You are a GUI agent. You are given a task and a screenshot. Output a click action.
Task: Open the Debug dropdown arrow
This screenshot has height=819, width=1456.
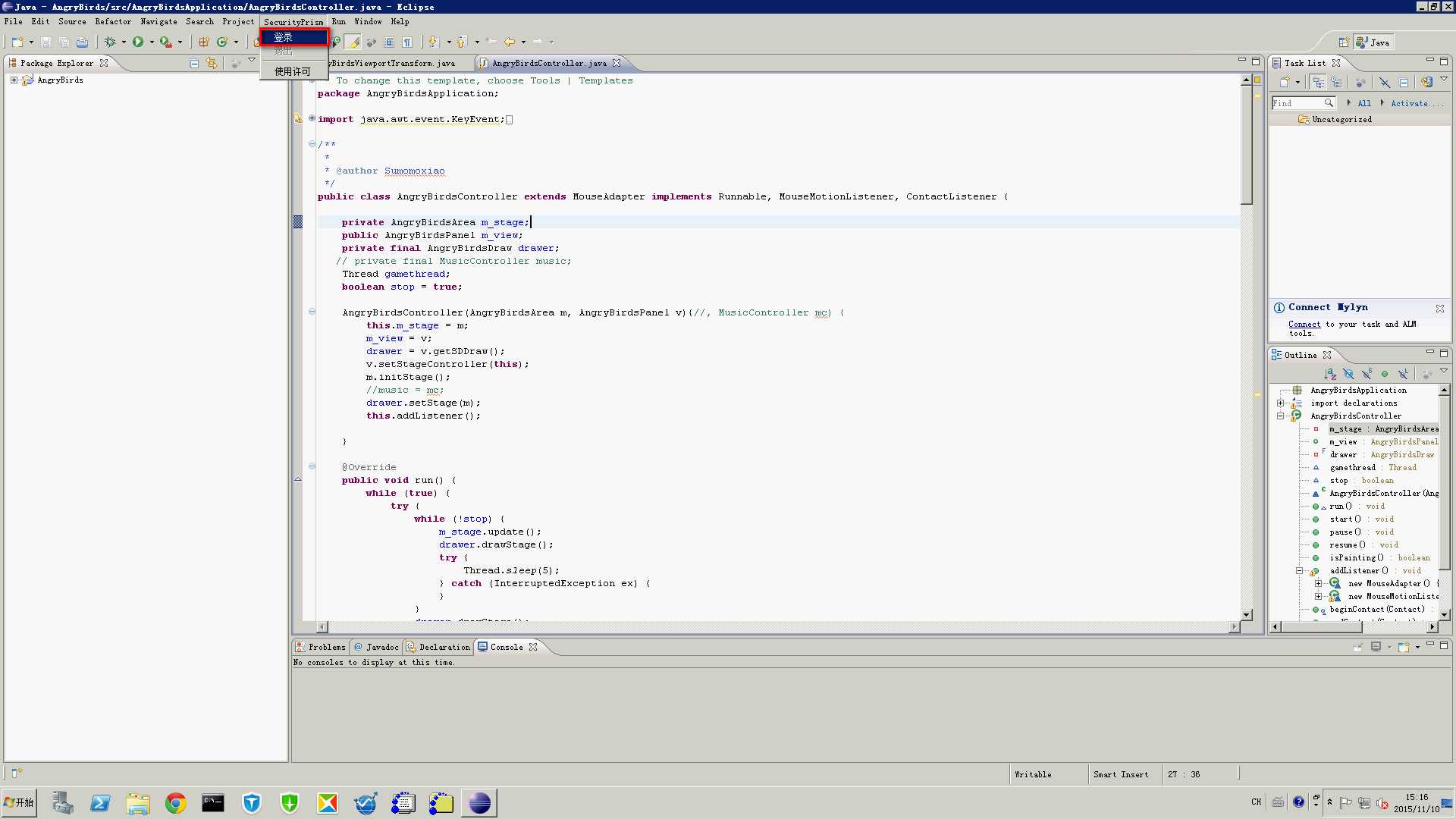[x=124, y=42]
